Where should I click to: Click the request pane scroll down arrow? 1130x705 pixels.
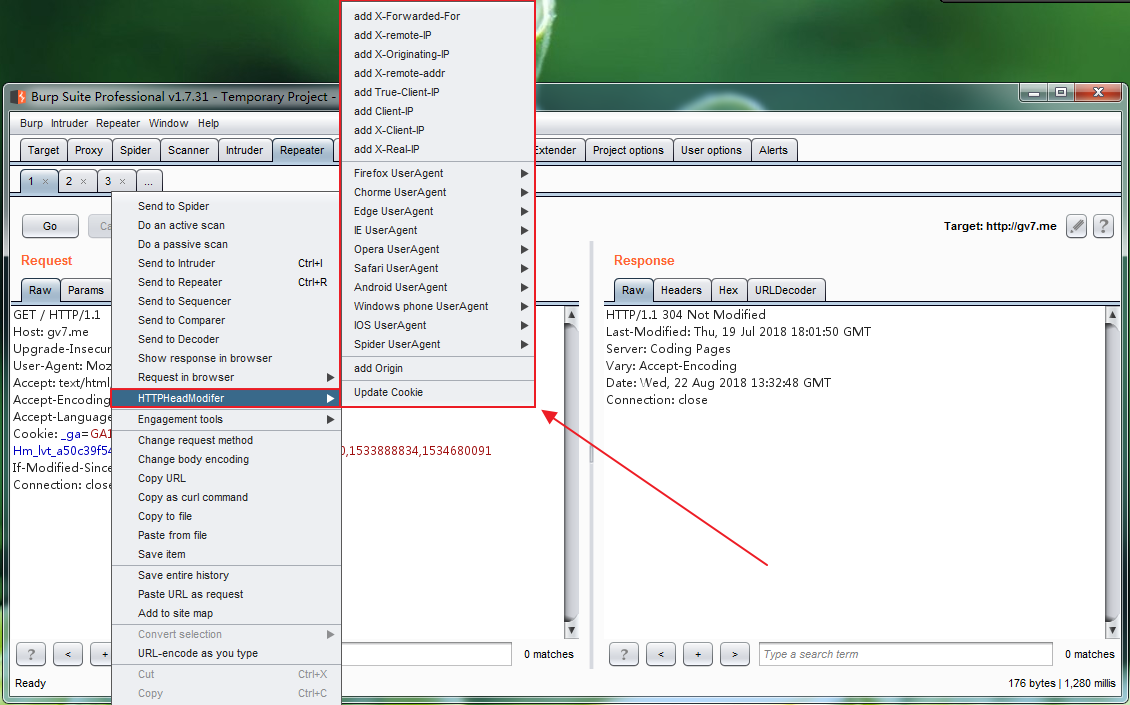point(571,631)
